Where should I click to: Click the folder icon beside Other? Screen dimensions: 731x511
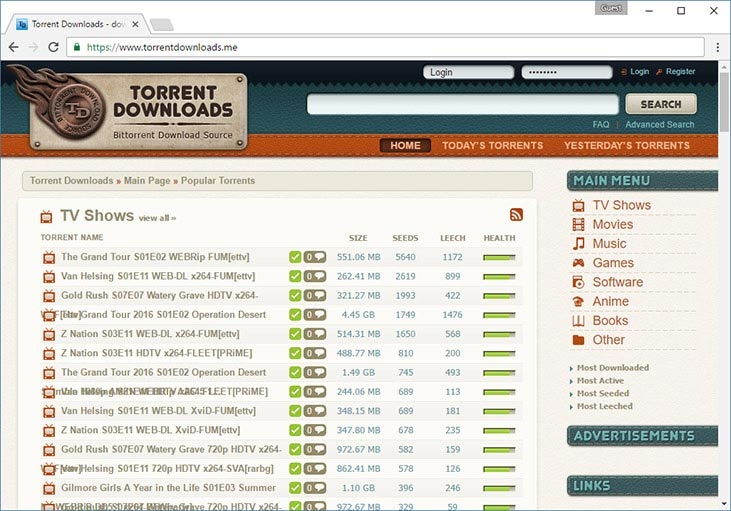tap(579, 340)
